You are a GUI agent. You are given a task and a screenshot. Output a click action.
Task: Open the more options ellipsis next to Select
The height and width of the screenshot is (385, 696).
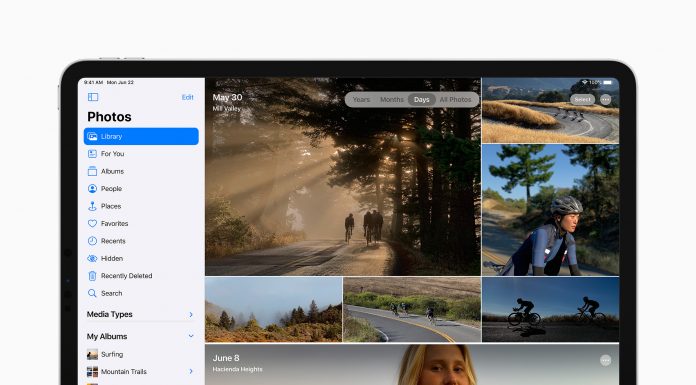[x=605, y=99]
